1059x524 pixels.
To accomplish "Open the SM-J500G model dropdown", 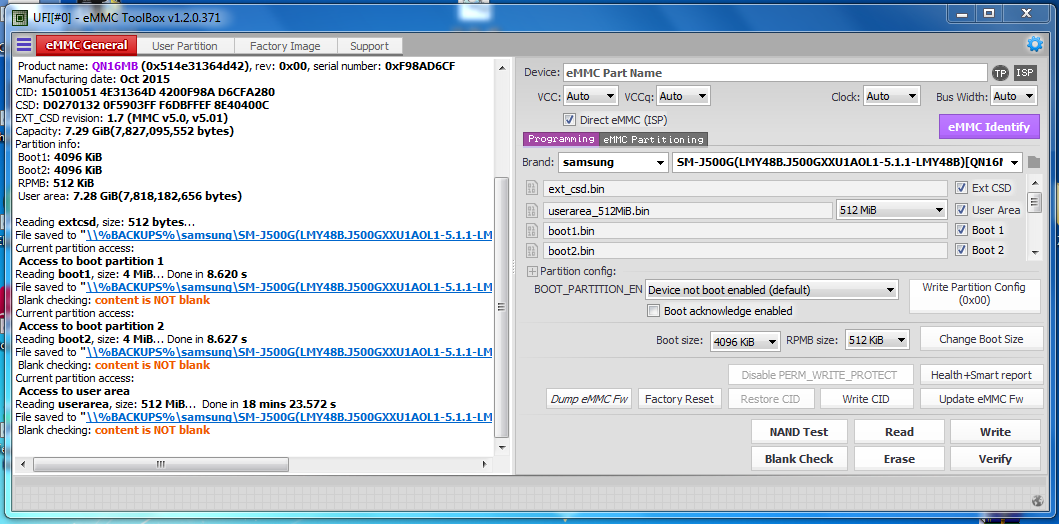I will 848,163.
